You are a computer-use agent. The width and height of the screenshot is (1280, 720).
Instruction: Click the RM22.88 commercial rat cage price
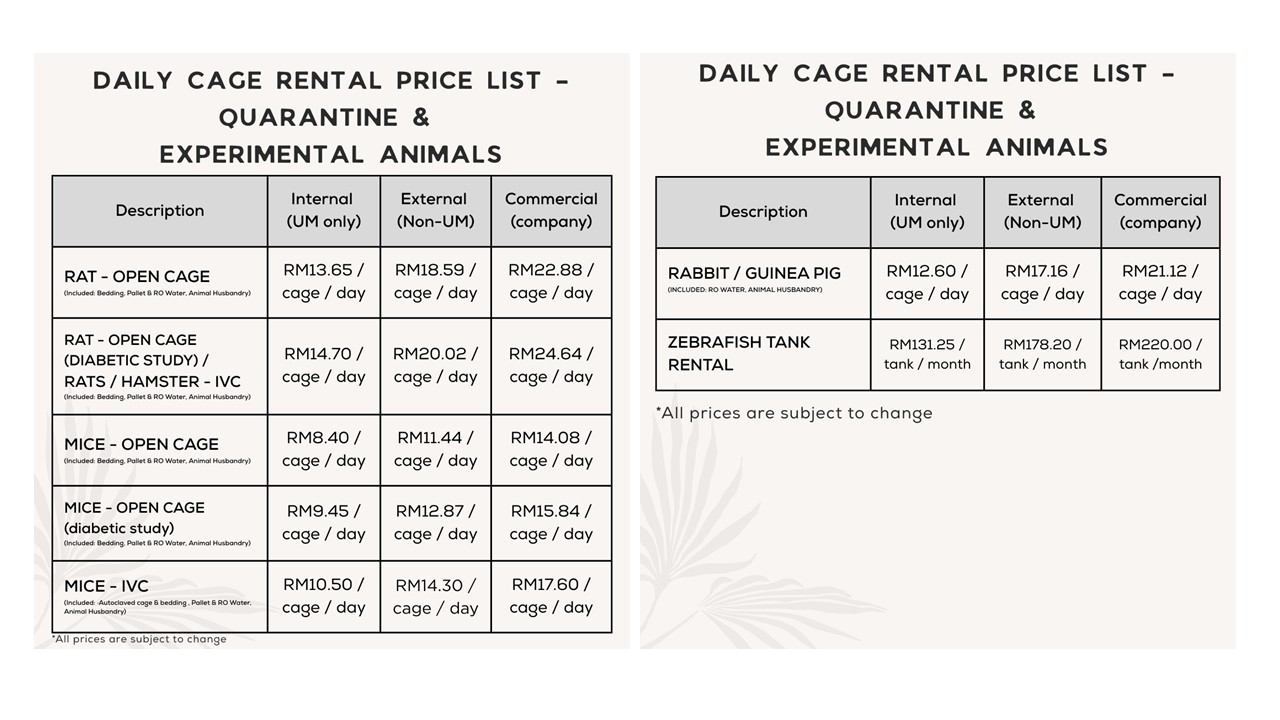(551, 281)
